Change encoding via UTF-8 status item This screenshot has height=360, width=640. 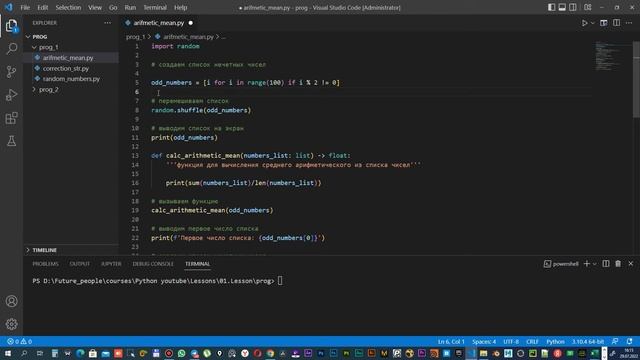click(511, 341)
